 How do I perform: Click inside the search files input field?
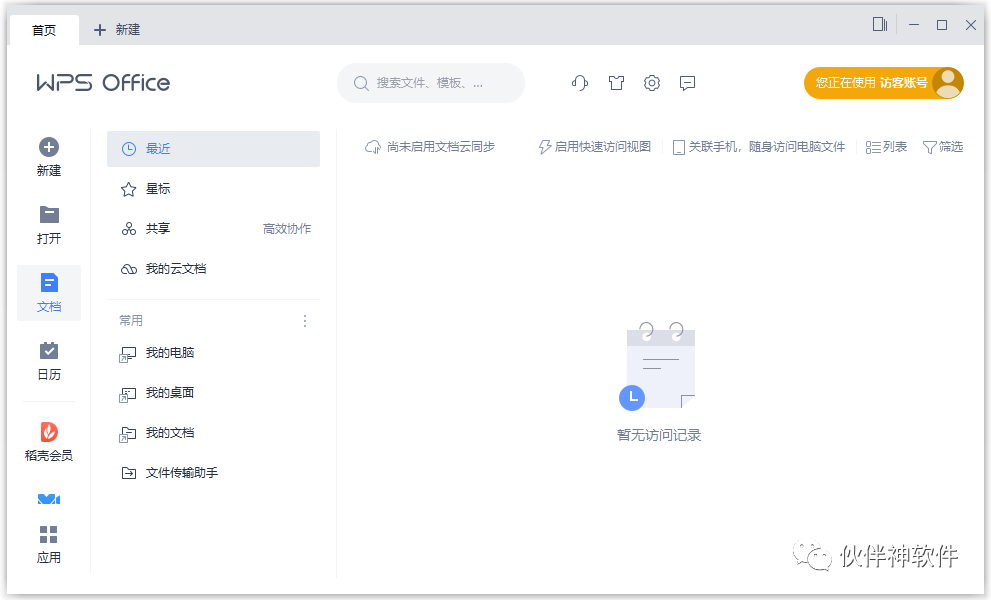[x=430, y=83]
